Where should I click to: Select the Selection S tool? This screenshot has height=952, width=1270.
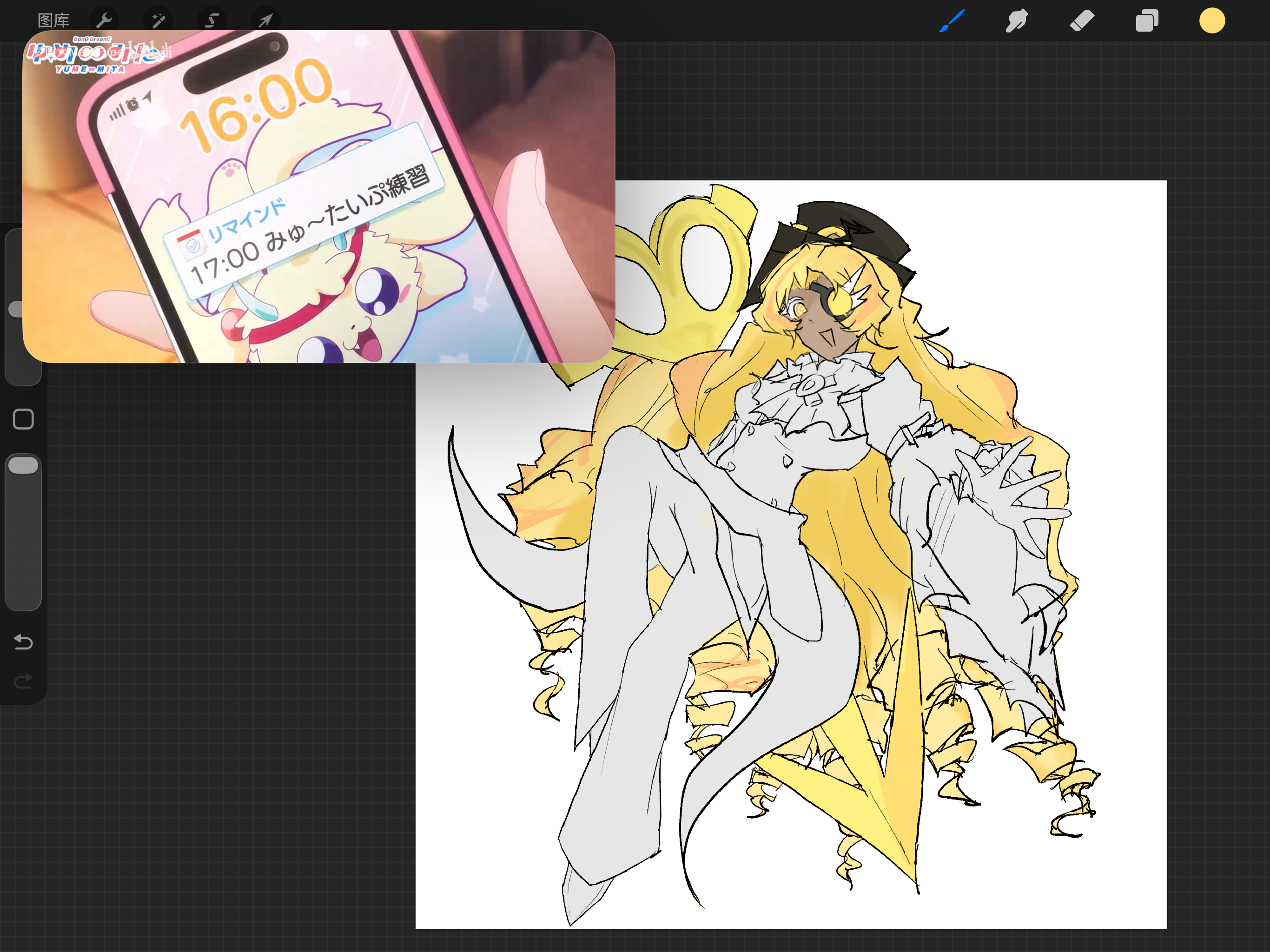[x=212, y=20]
